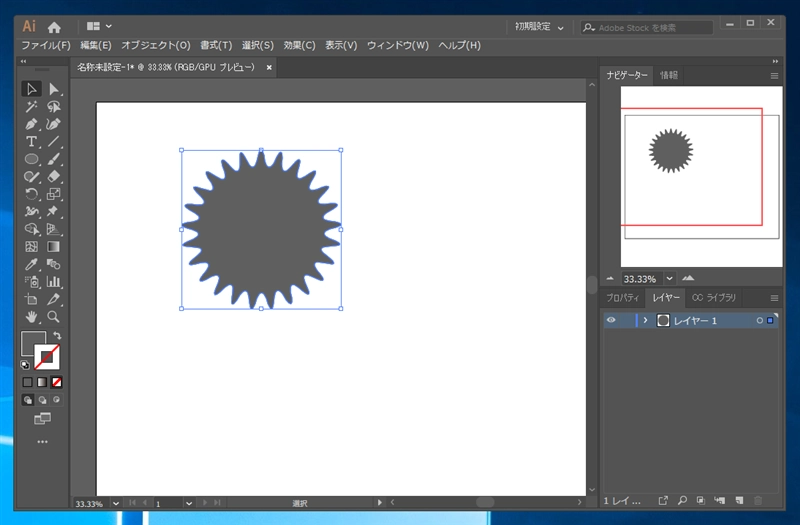The image size is (800, 525).
Task: Set the None color mode
Action: point(57,382)
